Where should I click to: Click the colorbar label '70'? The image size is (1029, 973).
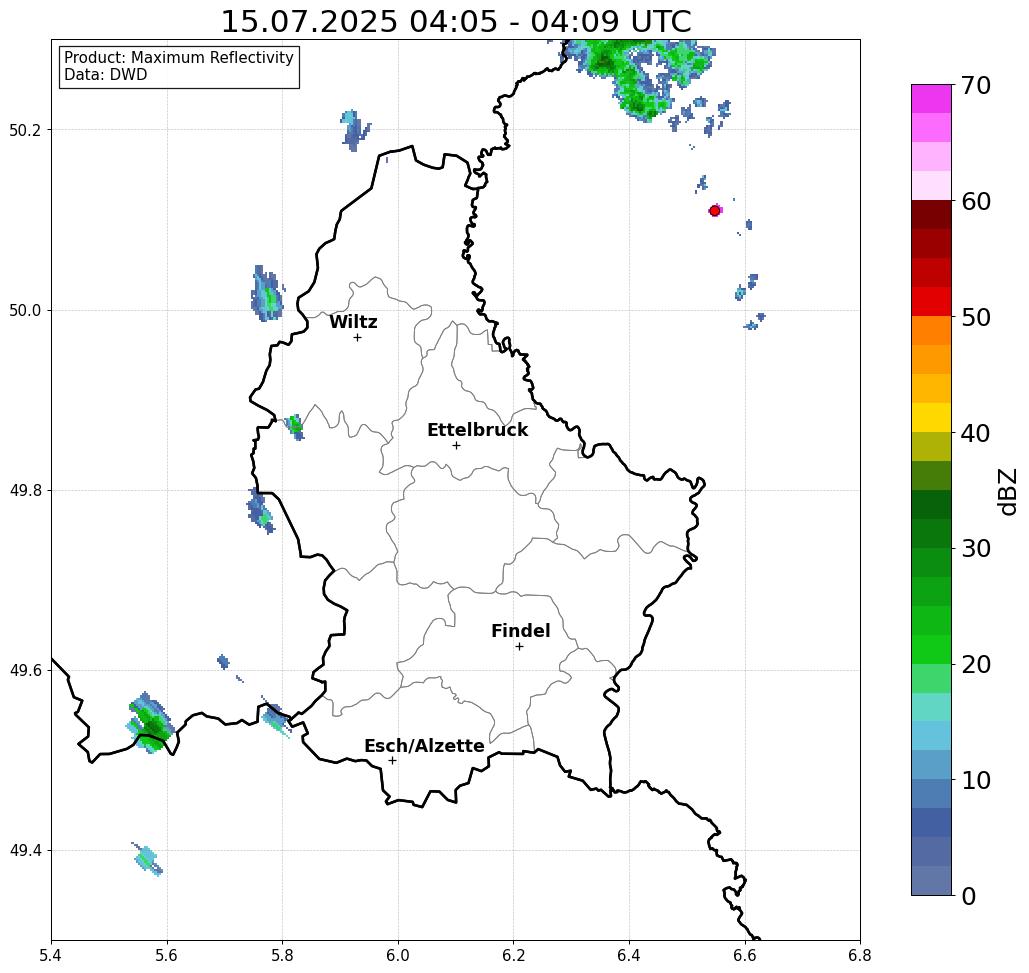pos(976,85)
